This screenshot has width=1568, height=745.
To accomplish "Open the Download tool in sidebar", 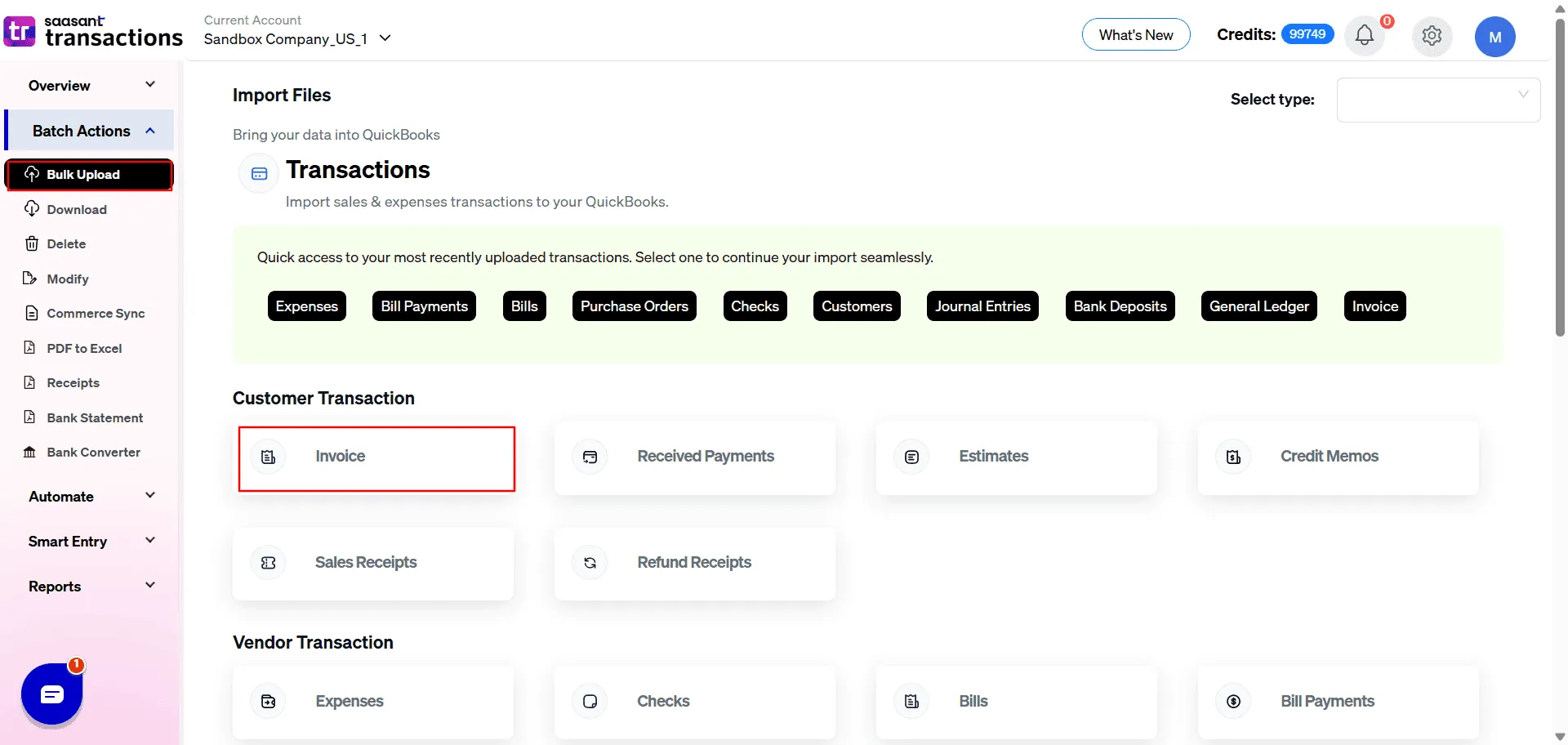I will click(76, 209).
